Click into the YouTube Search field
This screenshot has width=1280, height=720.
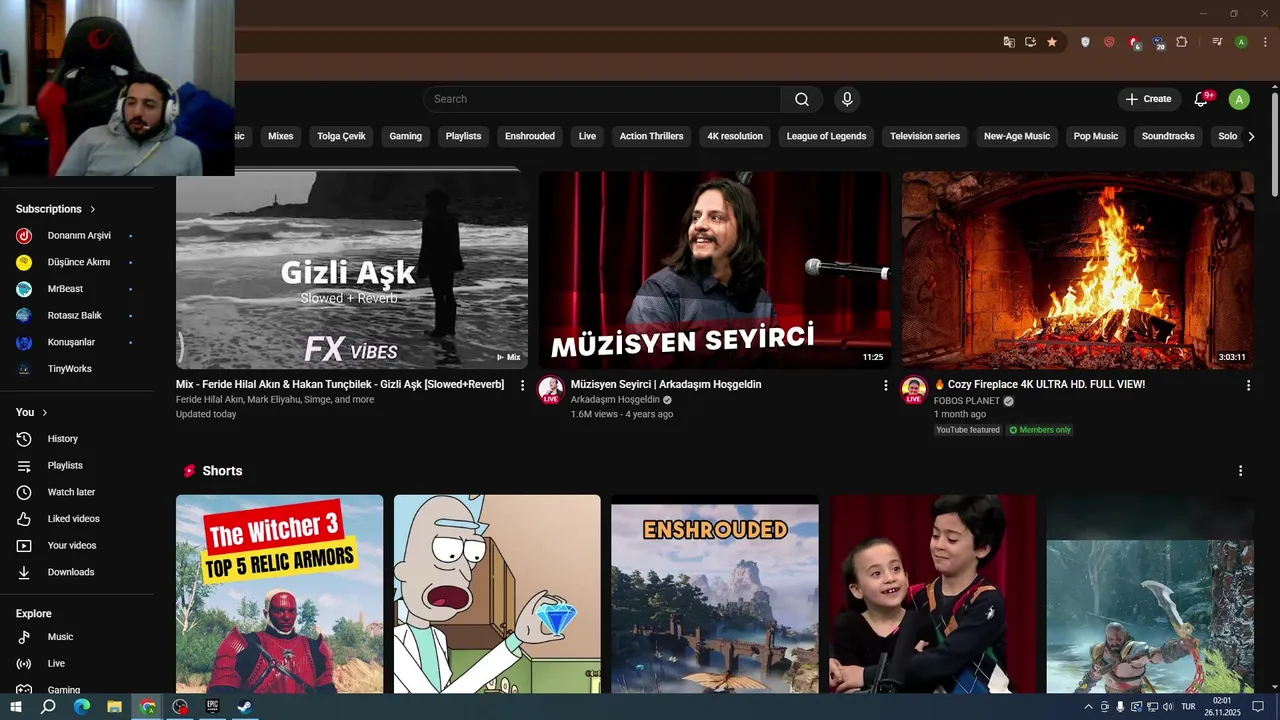(x=602, y=99)
